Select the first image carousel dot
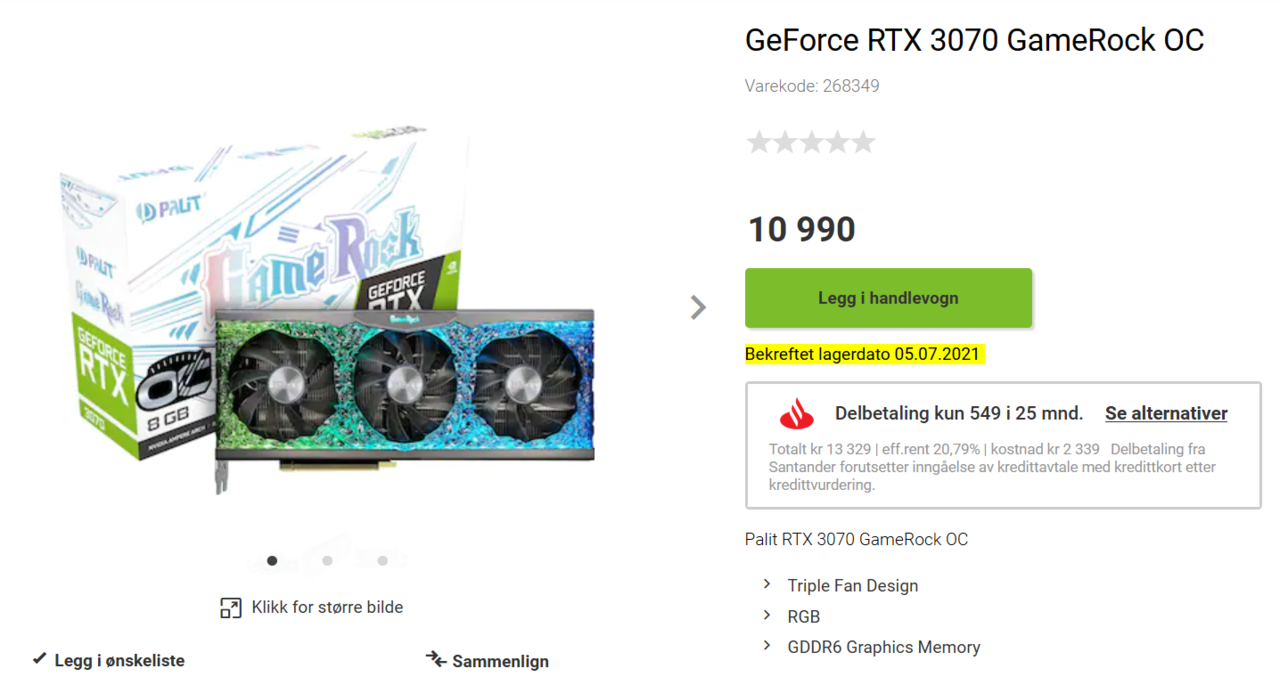 pyautogui.click(x=272, y=561)
